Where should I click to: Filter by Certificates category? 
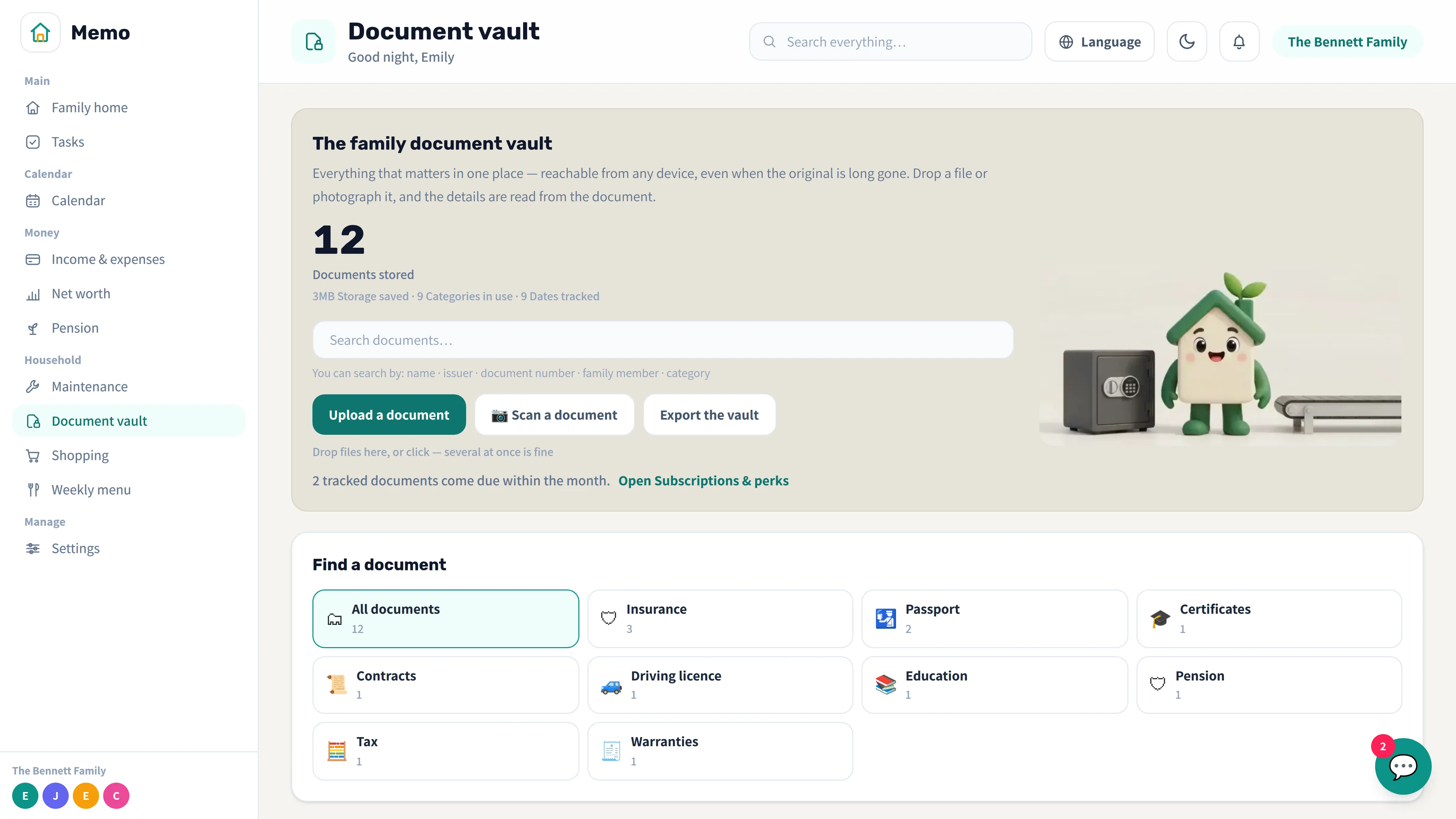coord(1269,618)
